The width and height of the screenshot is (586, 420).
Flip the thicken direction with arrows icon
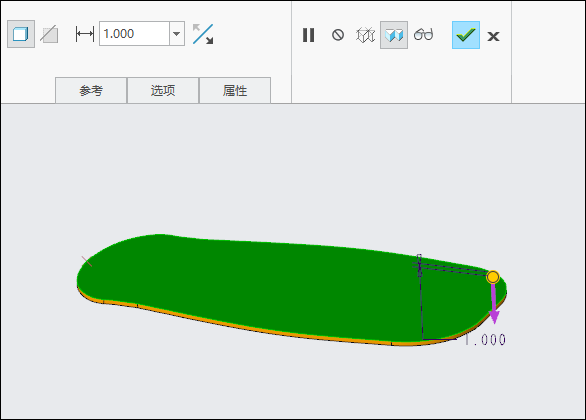coord(203,34)
